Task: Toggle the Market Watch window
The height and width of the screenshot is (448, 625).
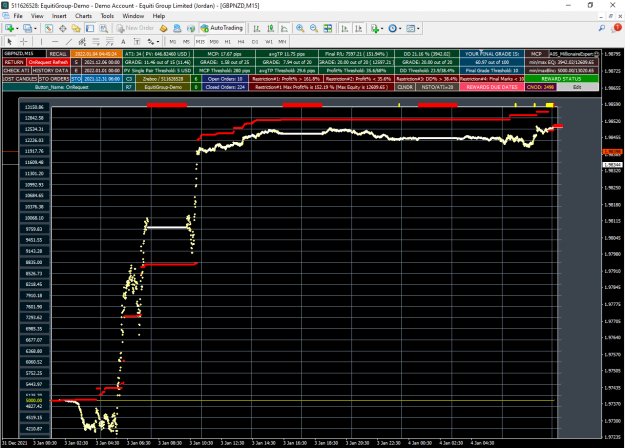Action: [49, 28]
